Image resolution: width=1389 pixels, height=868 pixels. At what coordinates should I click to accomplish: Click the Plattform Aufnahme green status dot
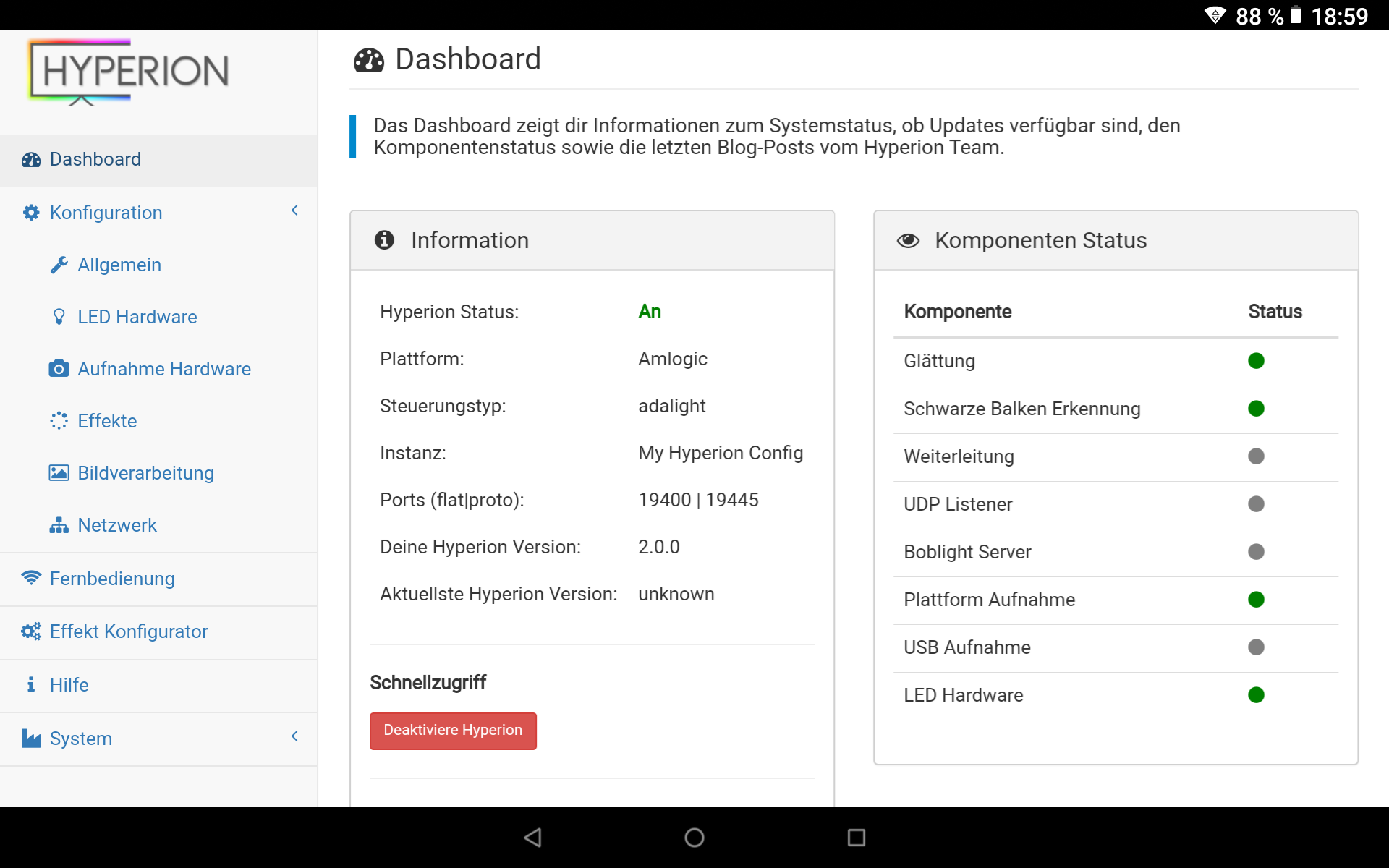click(x=1256, y=600)
